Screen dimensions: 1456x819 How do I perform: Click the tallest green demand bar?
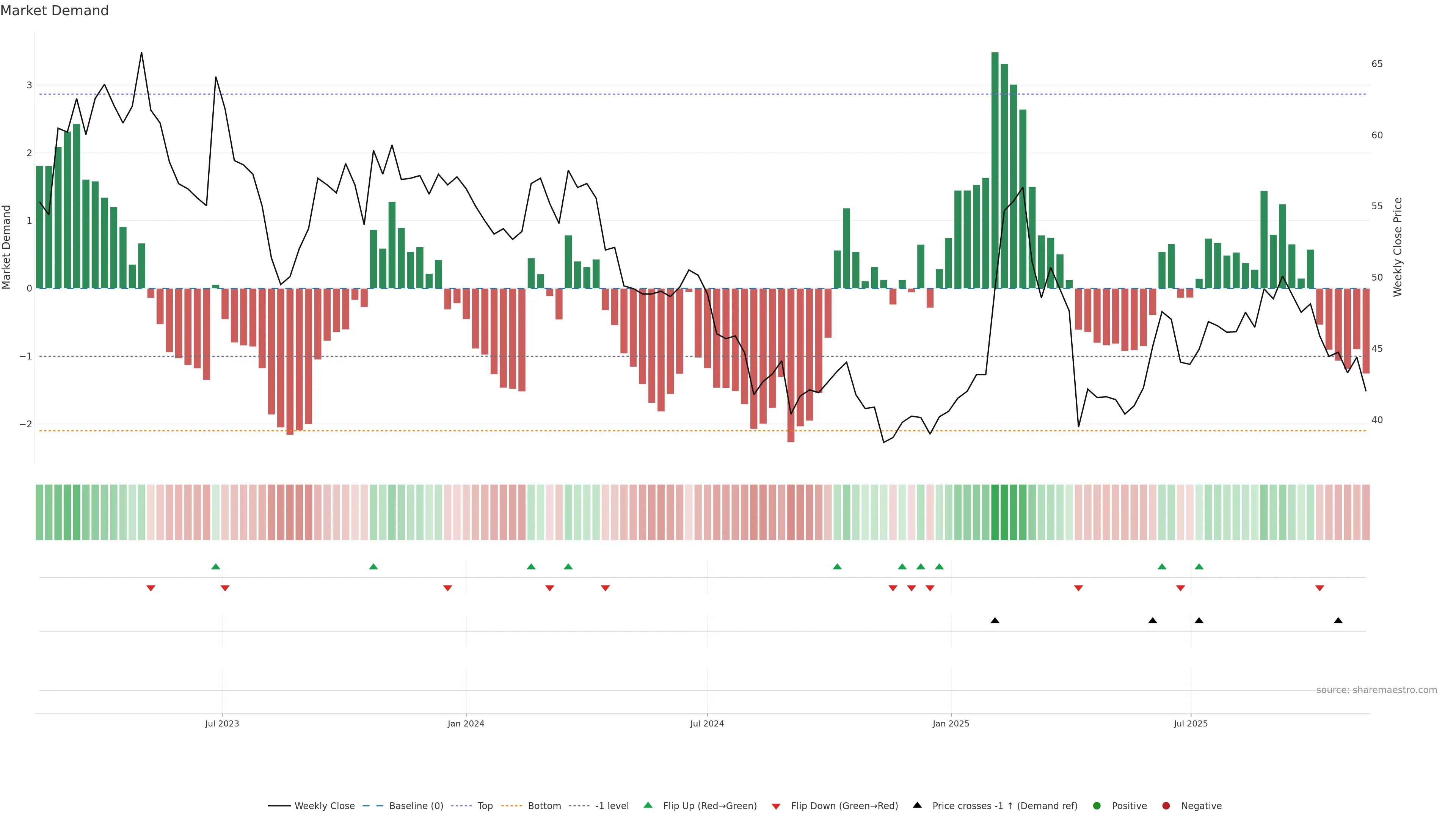tap(995, 169)
